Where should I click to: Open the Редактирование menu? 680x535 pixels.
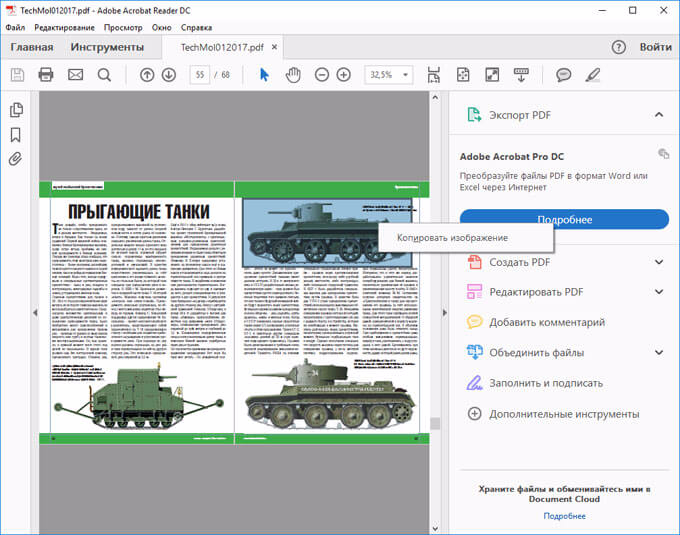tap(64, 27)
